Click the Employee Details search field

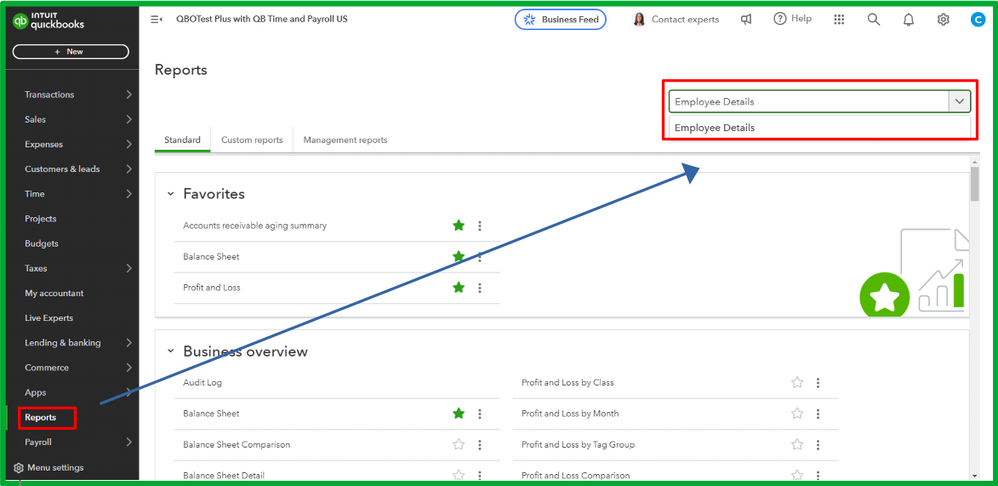[x=808, y=102]
